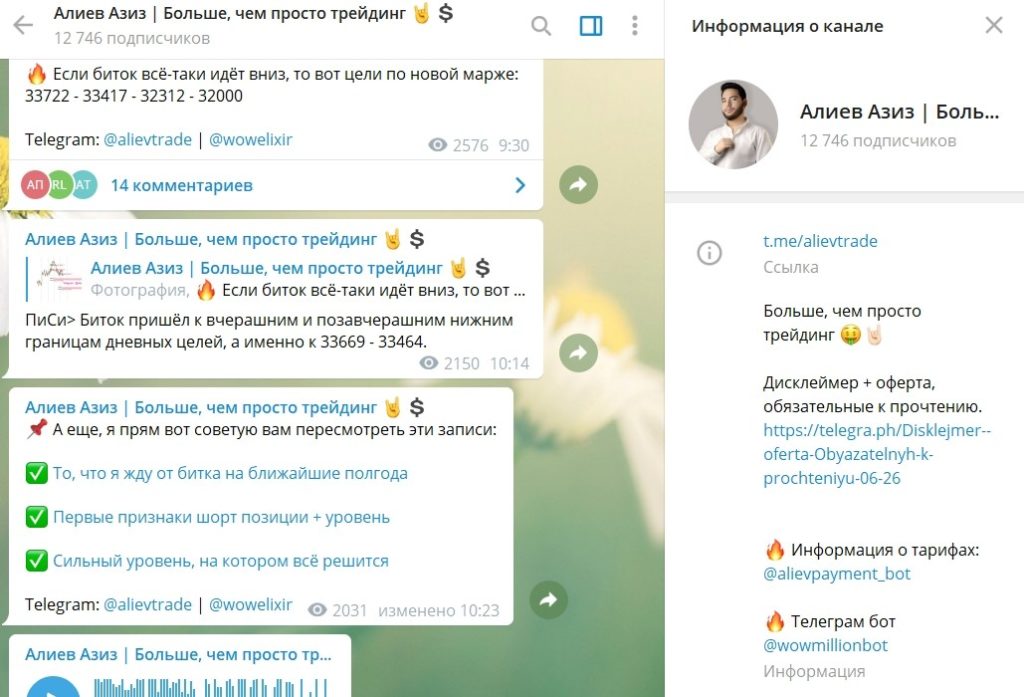The width and height of the screenshot is (1024, 697).
Task: Open link То, что я жду от битка
Action: [231, 474]
